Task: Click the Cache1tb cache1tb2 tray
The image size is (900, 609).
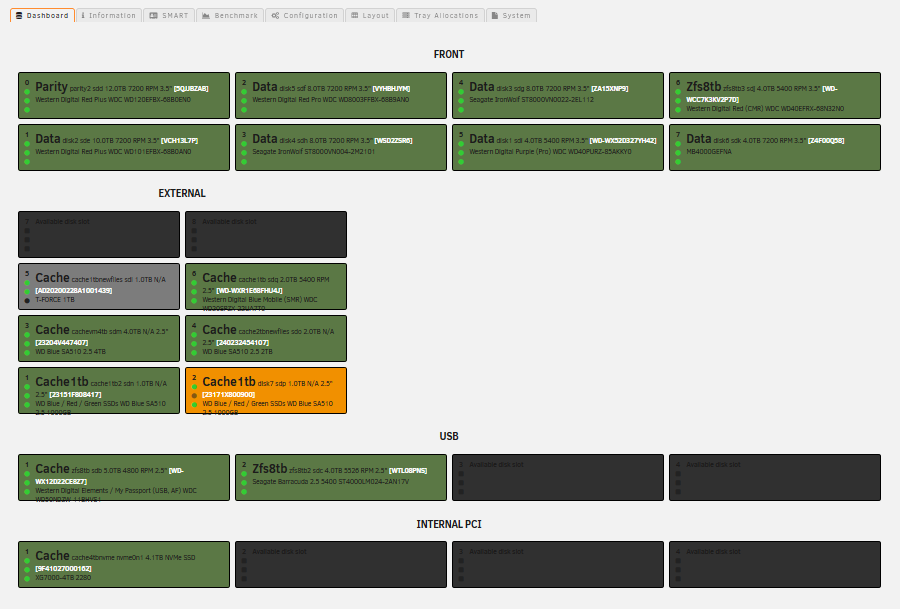Action: pos(99,390)
